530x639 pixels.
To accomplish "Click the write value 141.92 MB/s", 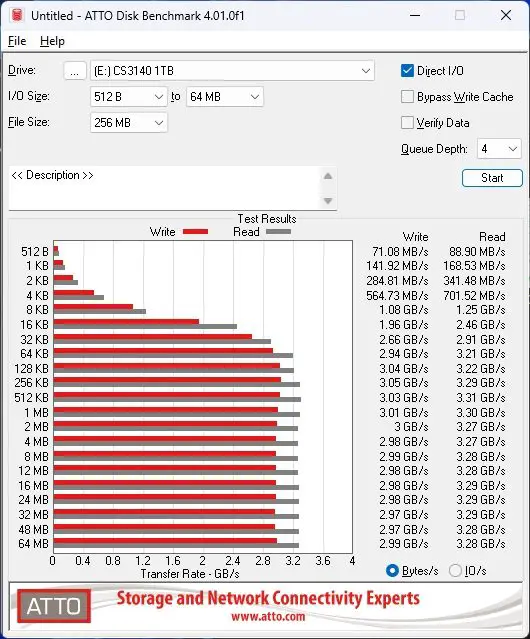I will [397, 266].
